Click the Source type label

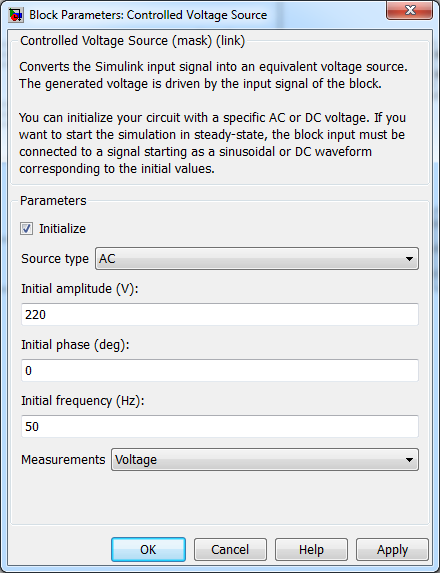click(x=55, y=259)
